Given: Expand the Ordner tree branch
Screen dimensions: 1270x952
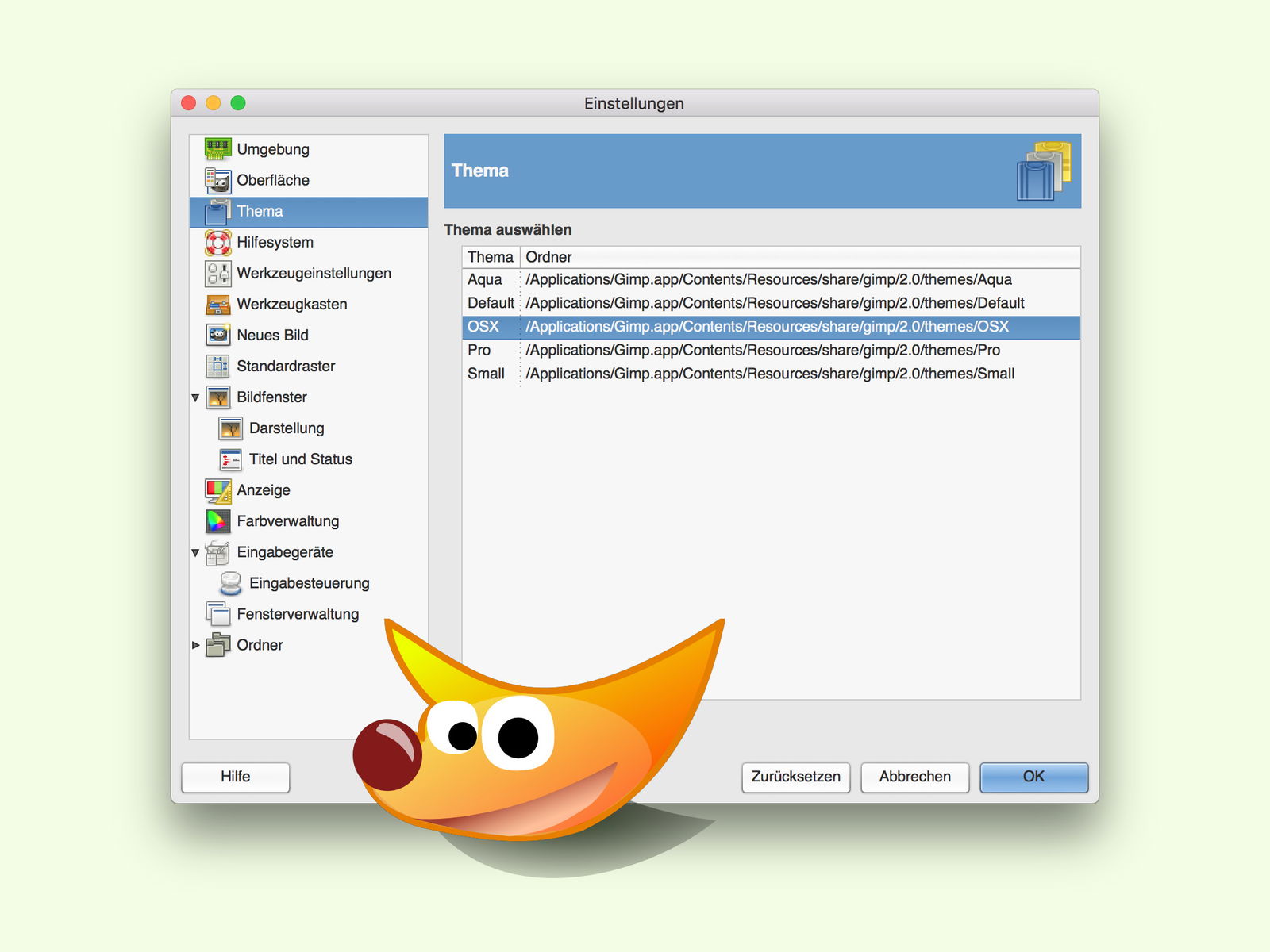Looking at the screenshot, I should [x=195, y=645].
